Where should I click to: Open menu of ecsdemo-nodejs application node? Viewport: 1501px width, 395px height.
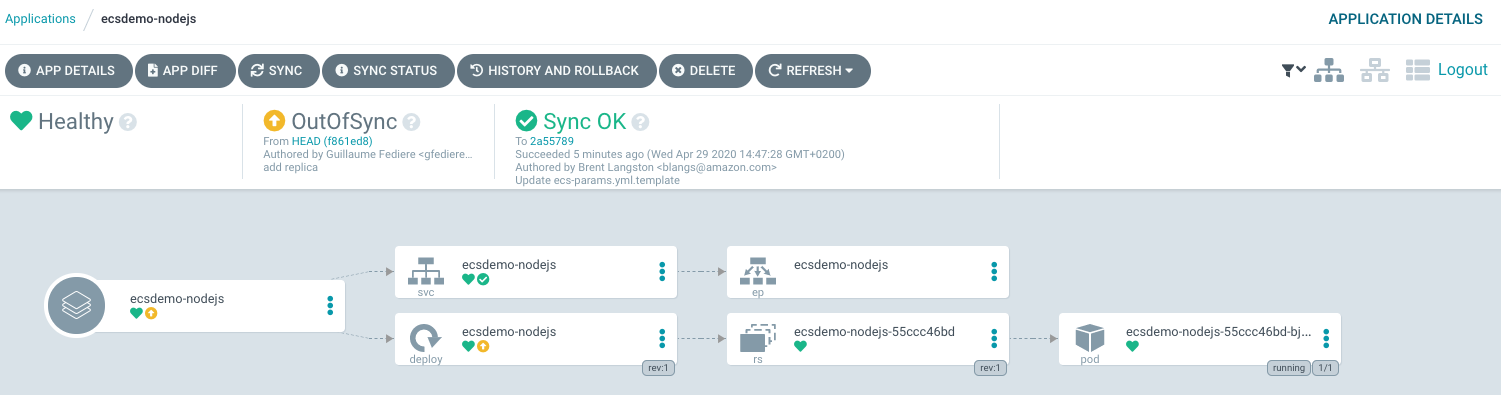pos(330,305)
